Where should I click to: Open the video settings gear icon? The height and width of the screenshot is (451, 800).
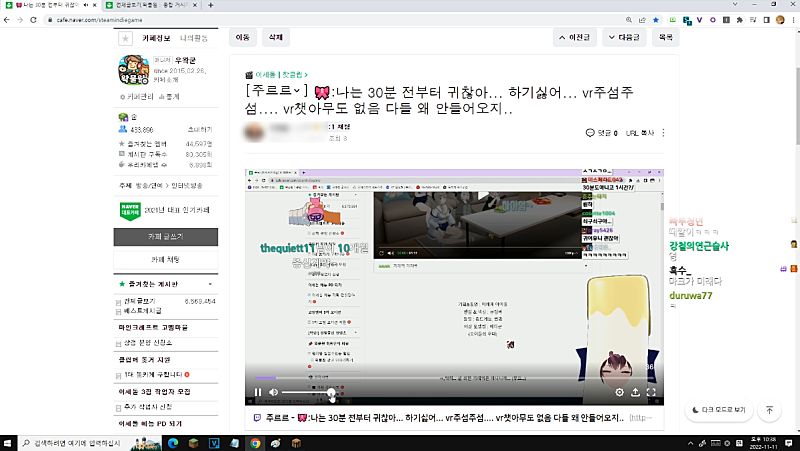pos(619,392)
